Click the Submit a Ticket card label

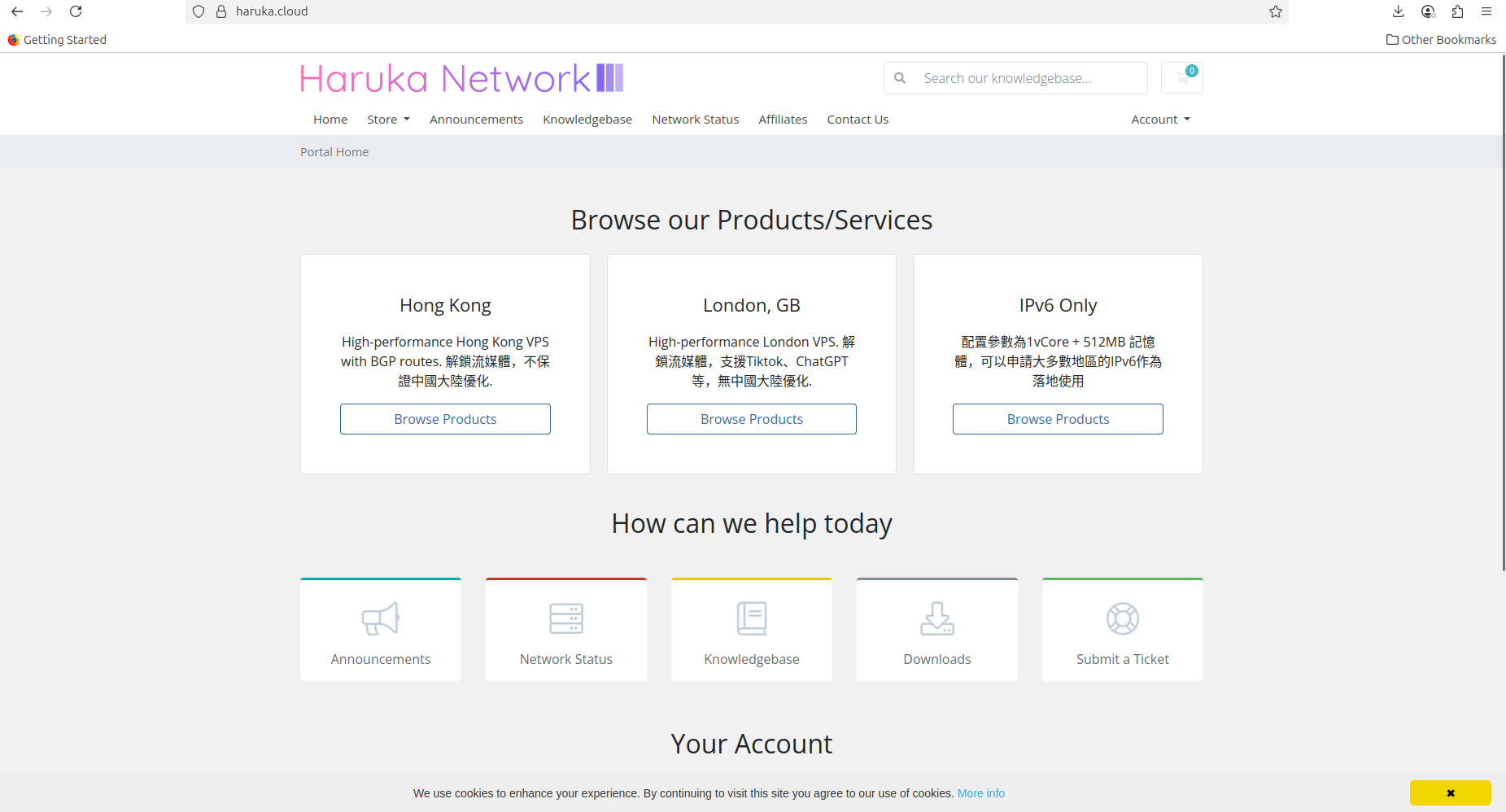point(1123,659)
